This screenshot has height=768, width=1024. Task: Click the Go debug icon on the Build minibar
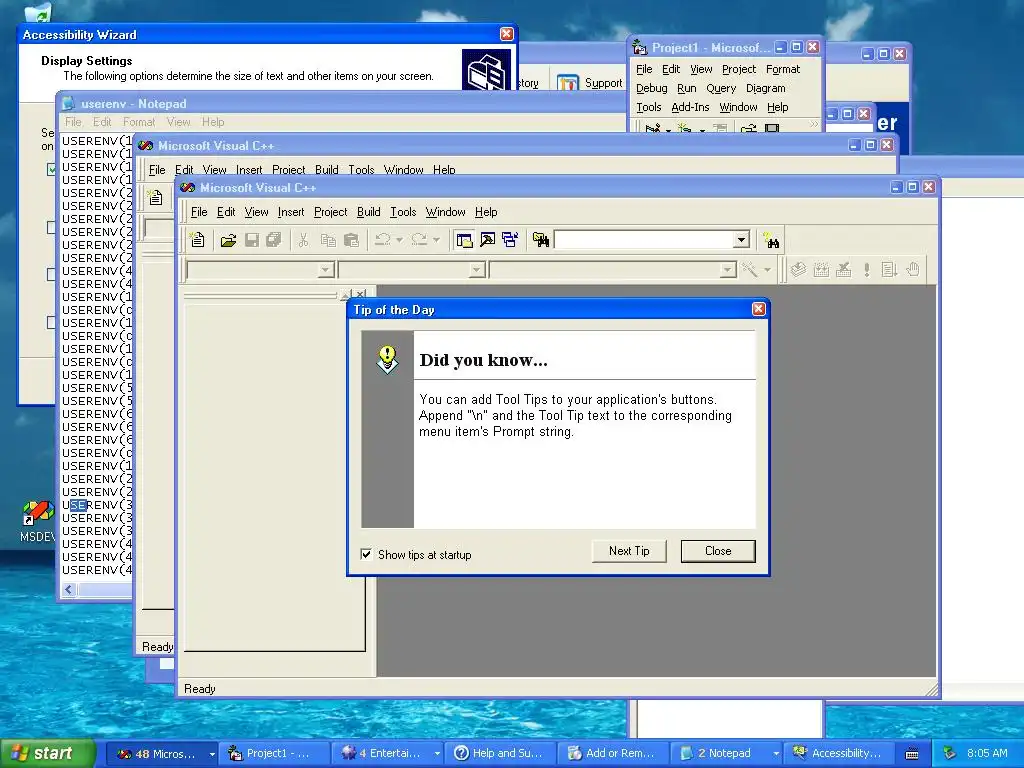point(889,269)
